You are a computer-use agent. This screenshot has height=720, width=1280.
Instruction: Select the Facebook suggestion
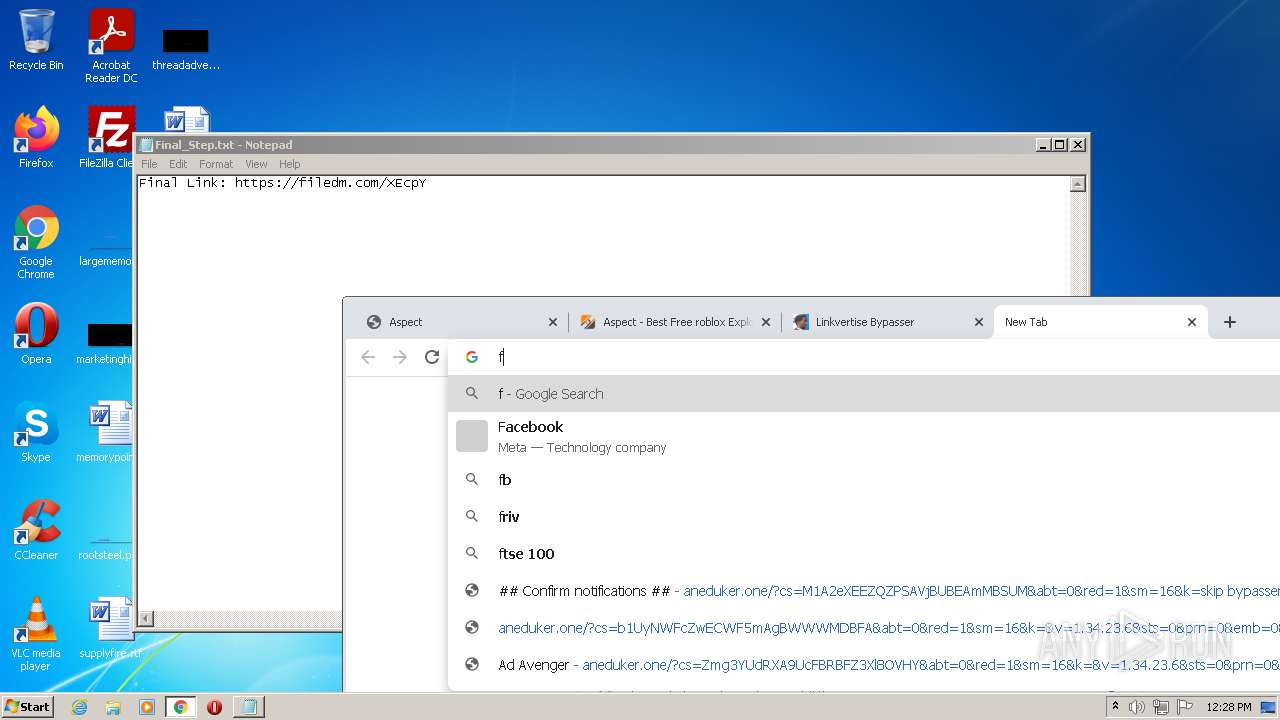point(864,436)
